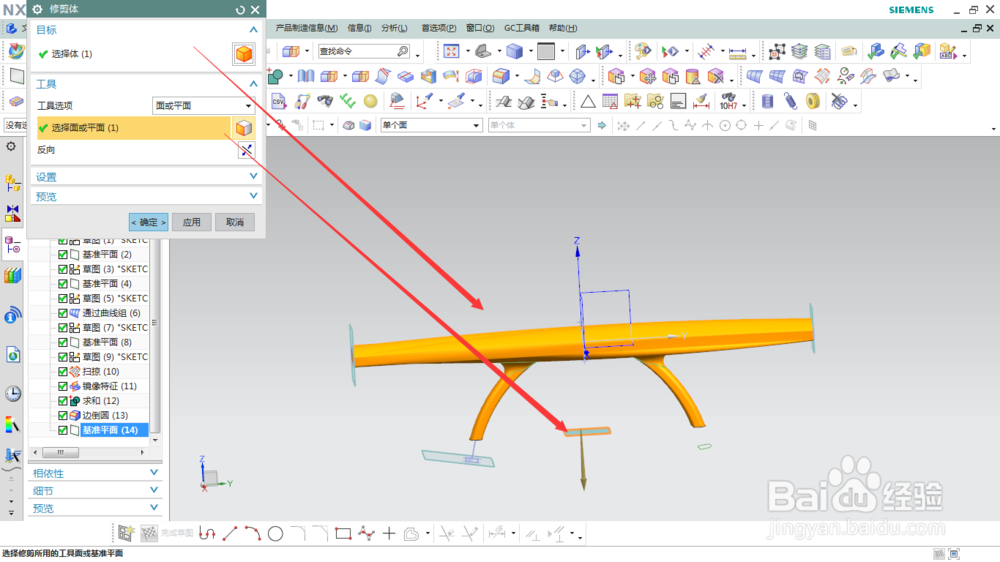Click the shaded cube rendering style icon
Screen dimensions: 1000x562
pos(514,51)
